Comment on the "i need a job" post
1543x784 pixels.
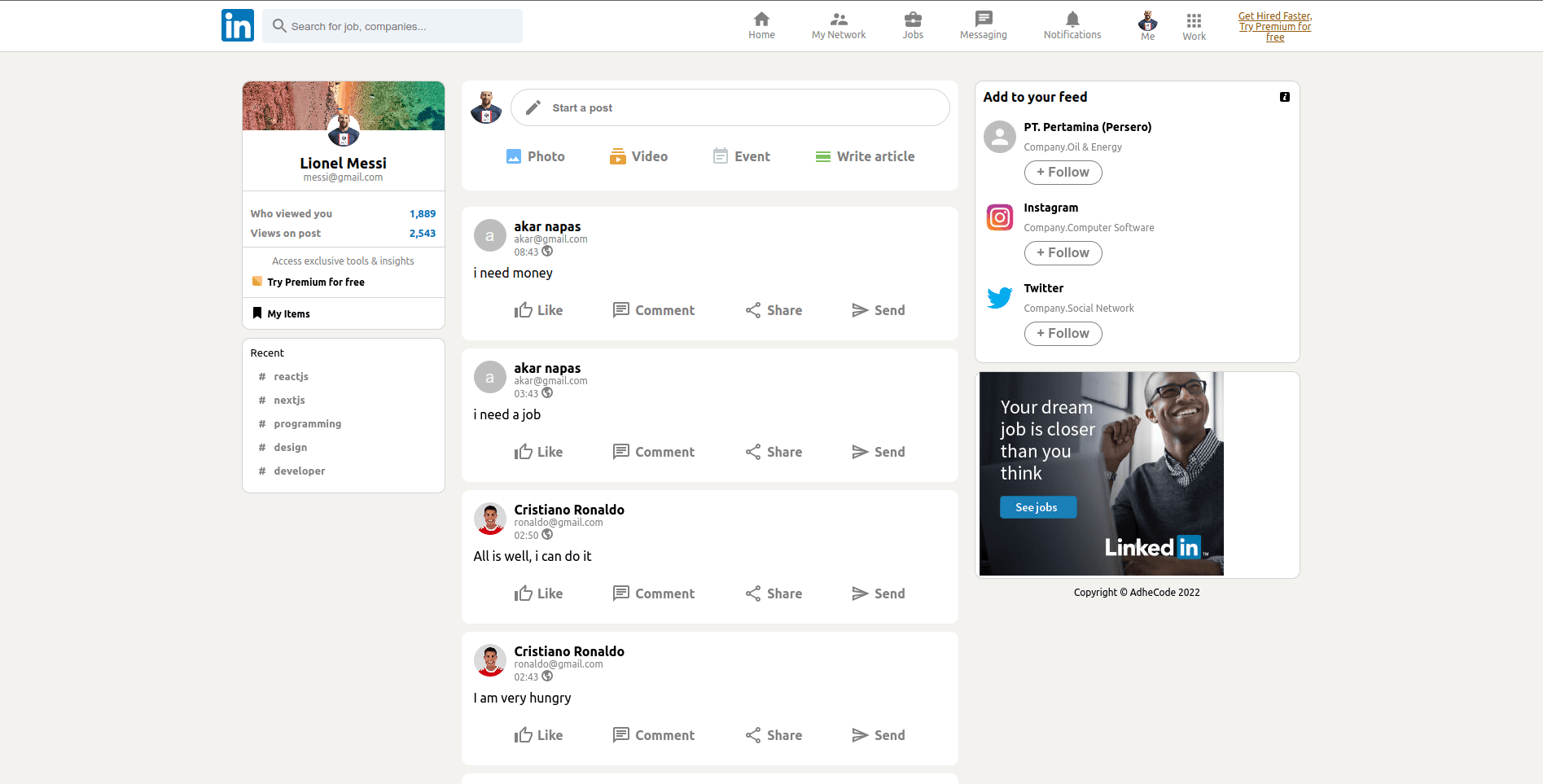pyautogui.click(x=653, y=452)
